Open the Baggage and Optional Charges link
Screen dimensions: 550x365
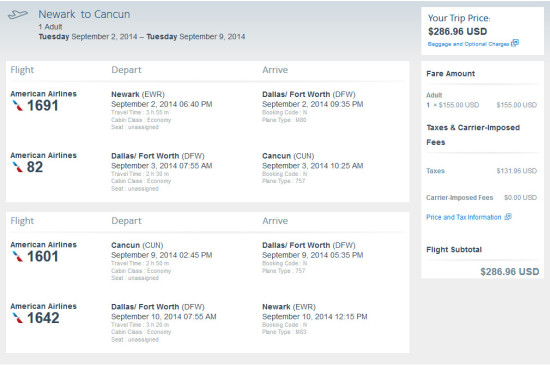(468, 44)
